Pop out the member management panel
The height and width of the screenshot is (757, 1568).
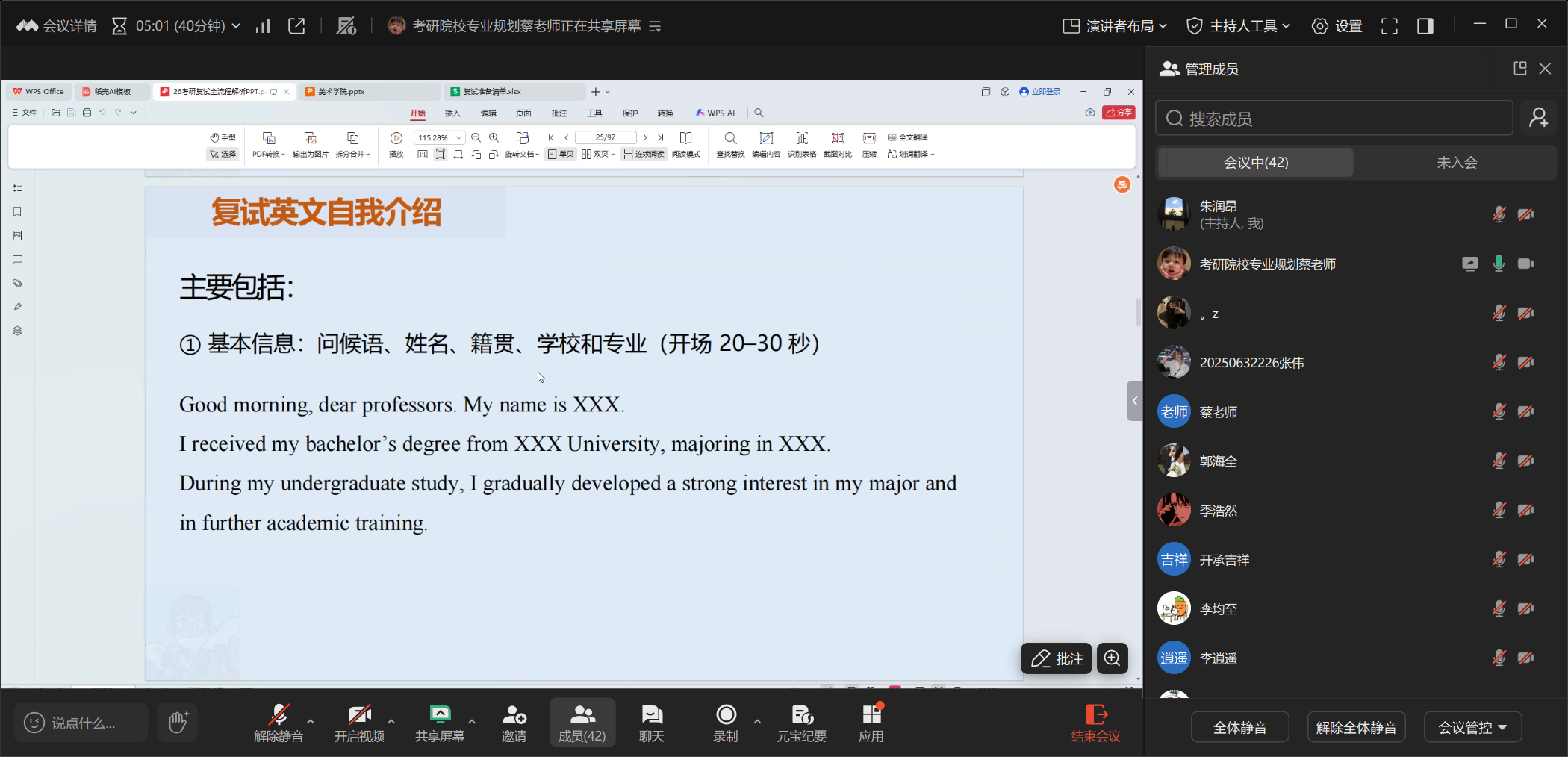point(1519,69)
